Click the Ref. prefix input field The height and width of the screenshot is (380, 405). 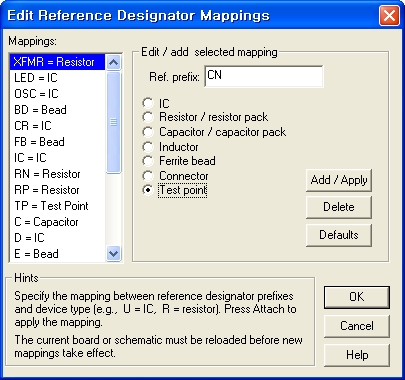pos(264,76)
